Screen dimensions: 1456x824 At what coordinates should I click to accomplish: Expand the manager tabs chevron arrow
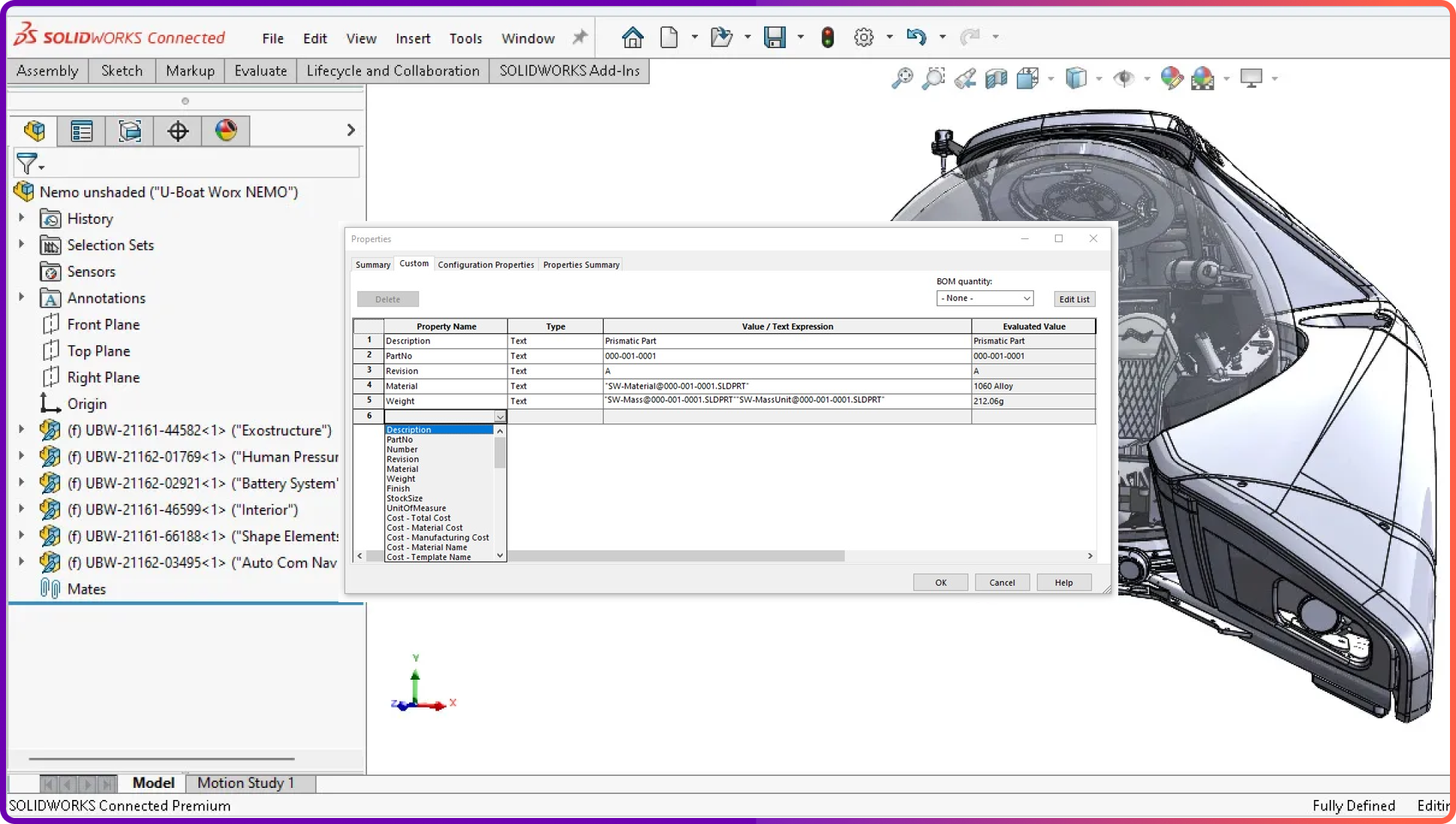coord(350,130)
